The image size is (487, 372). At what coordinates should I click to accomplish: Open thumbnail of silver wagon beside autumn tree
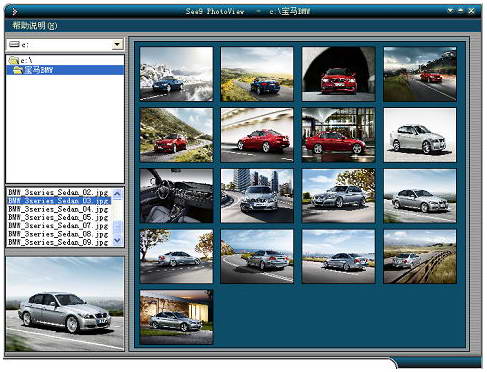(x=339, y=196)
